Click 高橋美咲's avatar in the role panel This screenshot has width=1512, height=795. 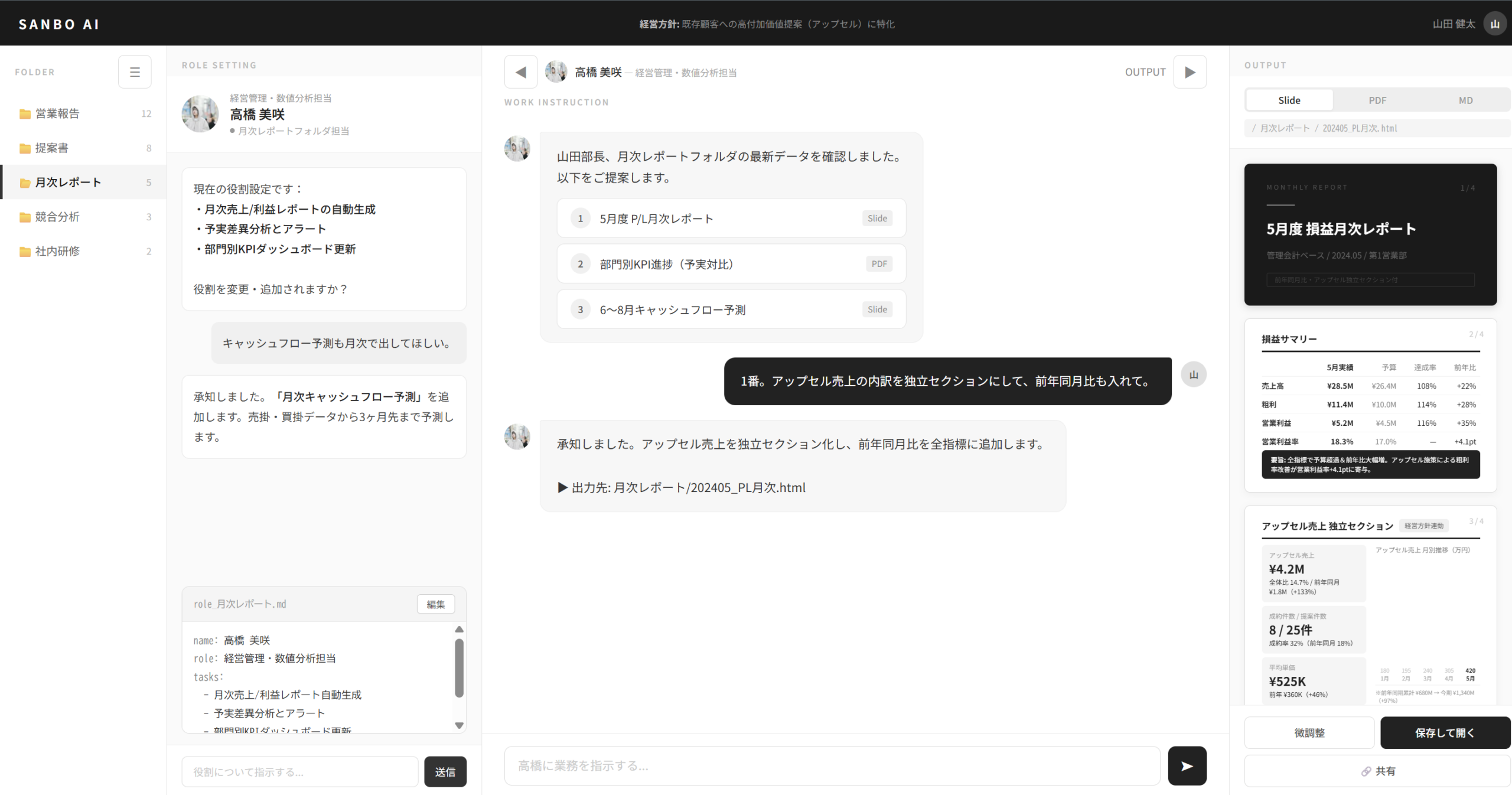tap(200, 113)
